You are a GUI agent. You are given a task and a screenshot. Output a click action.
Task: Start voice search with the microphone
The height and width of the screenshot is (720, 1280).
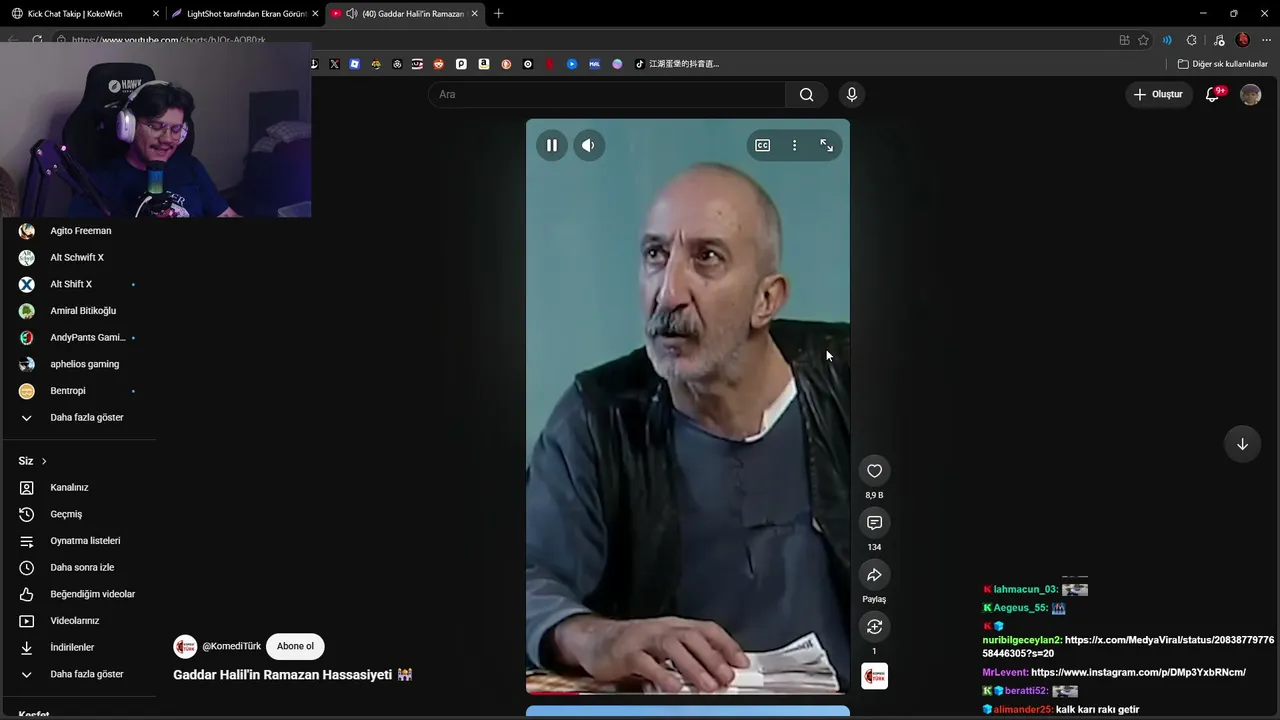851,94
